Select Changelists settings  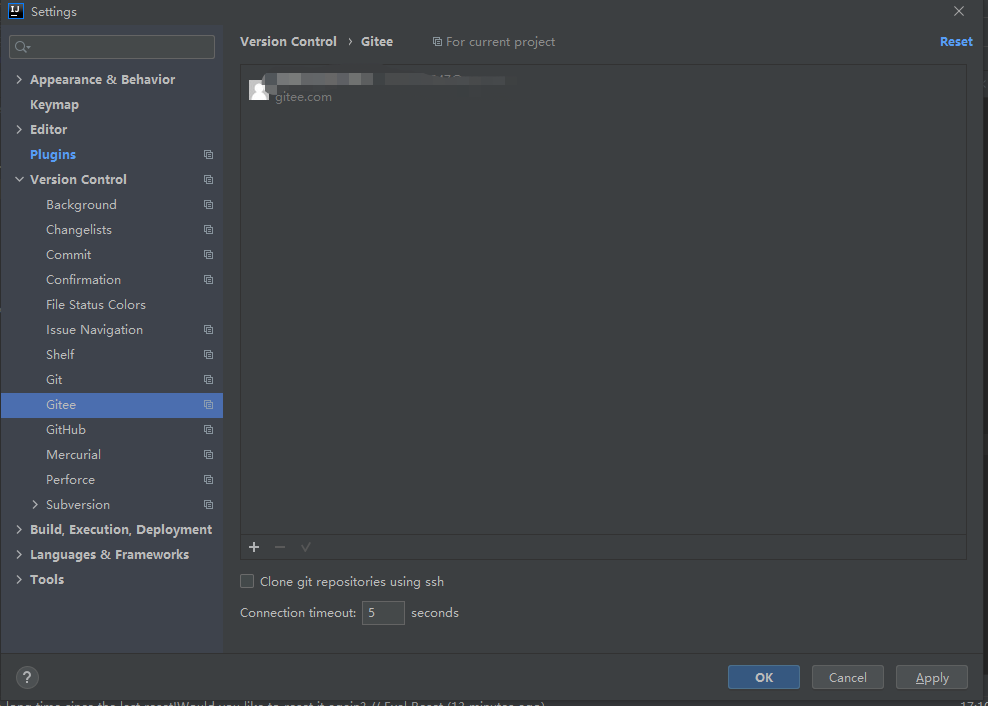click(x=79, y=229)
